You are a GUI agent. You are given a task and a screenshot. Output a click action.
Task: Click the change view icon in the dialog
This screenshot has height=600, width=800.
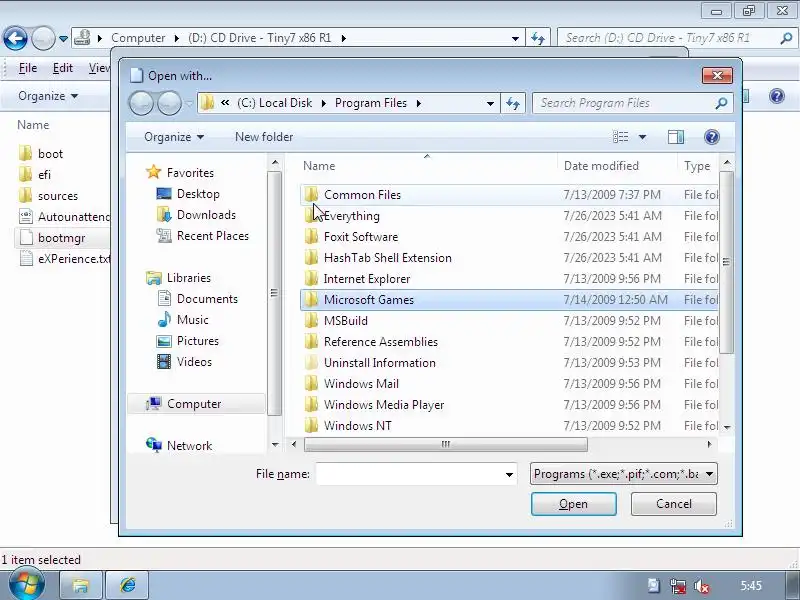point(620,137)
